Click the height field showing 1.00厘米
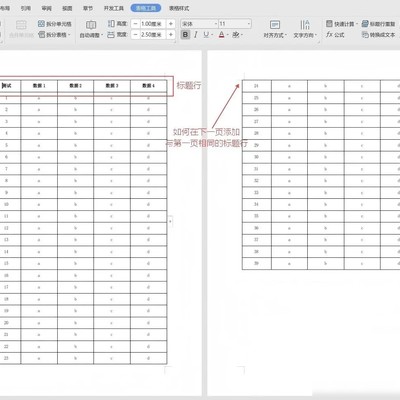This screenshot has height=400, width=400. [153, 24]
